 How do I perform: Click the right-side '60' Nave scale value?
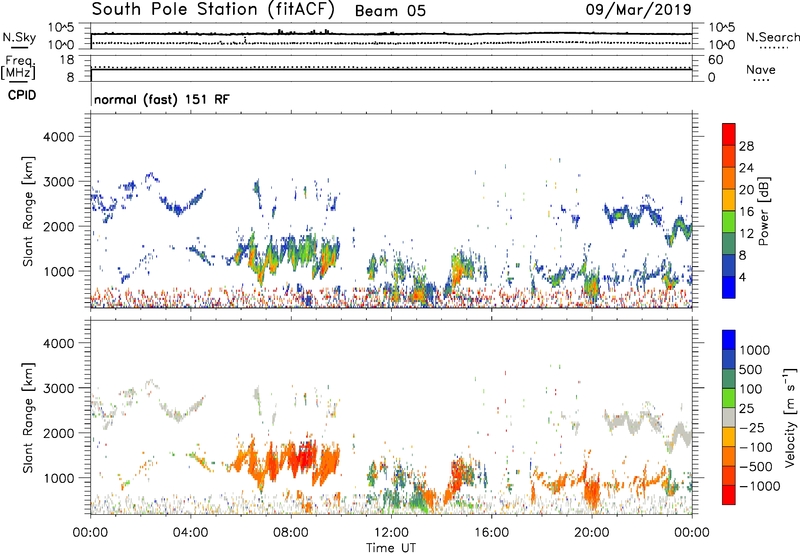tap(715, 60)
